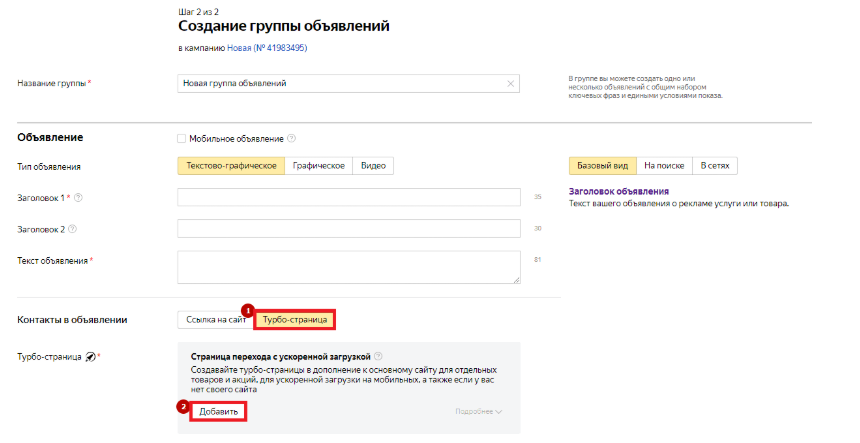This screenshot has height=443, width=860.
Task: Click the rocket icon near Турбо-страница label
Action: point(90,357)
